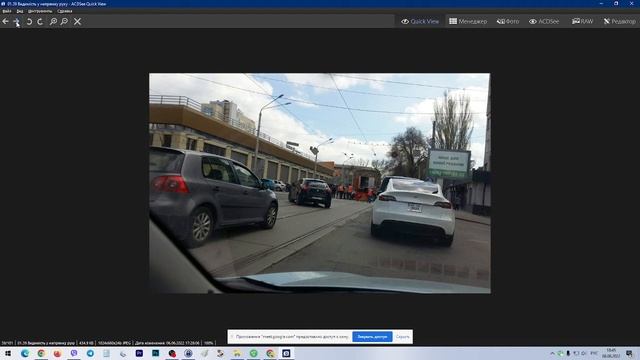Screen dimensions: 640x360
Task: Click the modification date in status bar
Action: coord(167,343)
